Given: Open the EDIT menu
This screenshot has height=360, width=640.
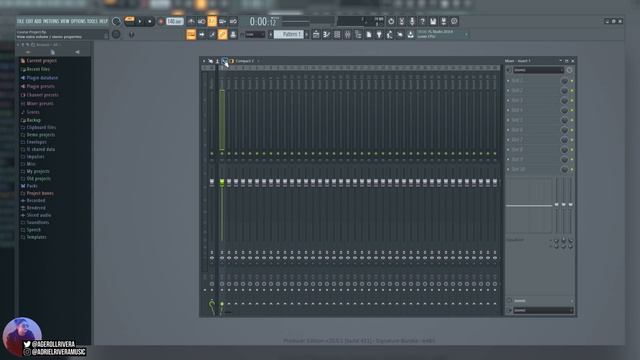Looking at the screenshot, I should pyautogui.click(x=29, y=21).
